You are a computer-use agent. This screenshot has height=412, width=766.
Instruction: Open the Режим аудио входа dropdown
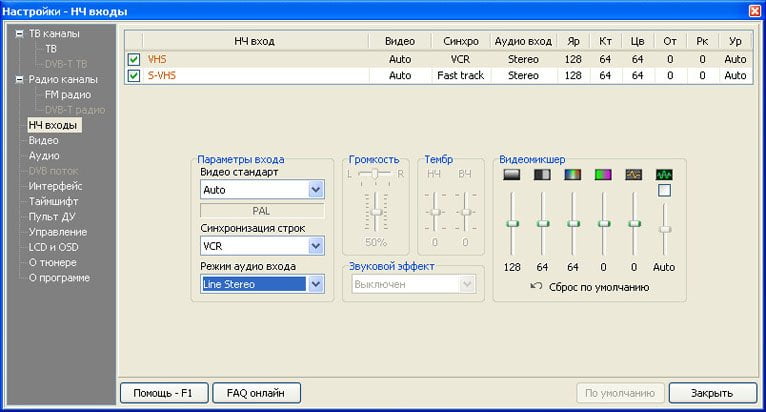pyautogui.click(x=316, y=284)
